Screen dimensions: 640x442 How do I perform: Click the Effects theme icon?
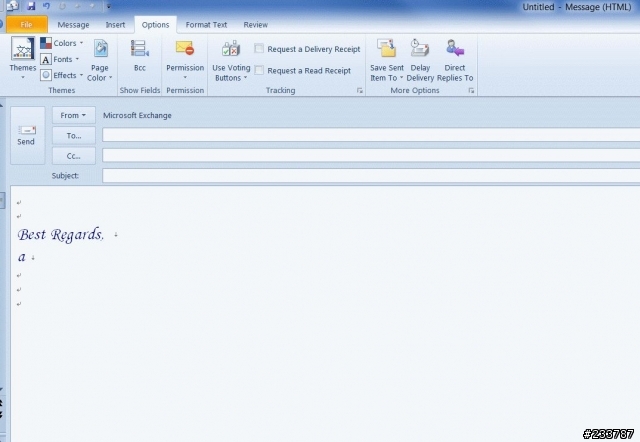pyautogui.click(x=46, y=75)
